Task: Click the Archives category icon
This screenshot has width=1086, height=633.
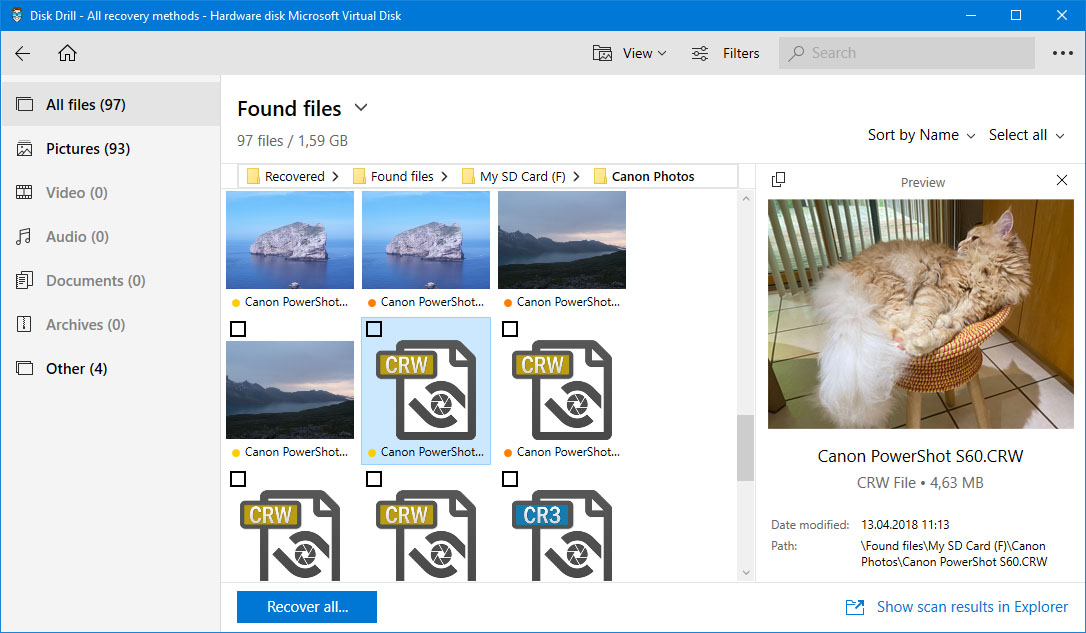Action: [x=24, y=324]
